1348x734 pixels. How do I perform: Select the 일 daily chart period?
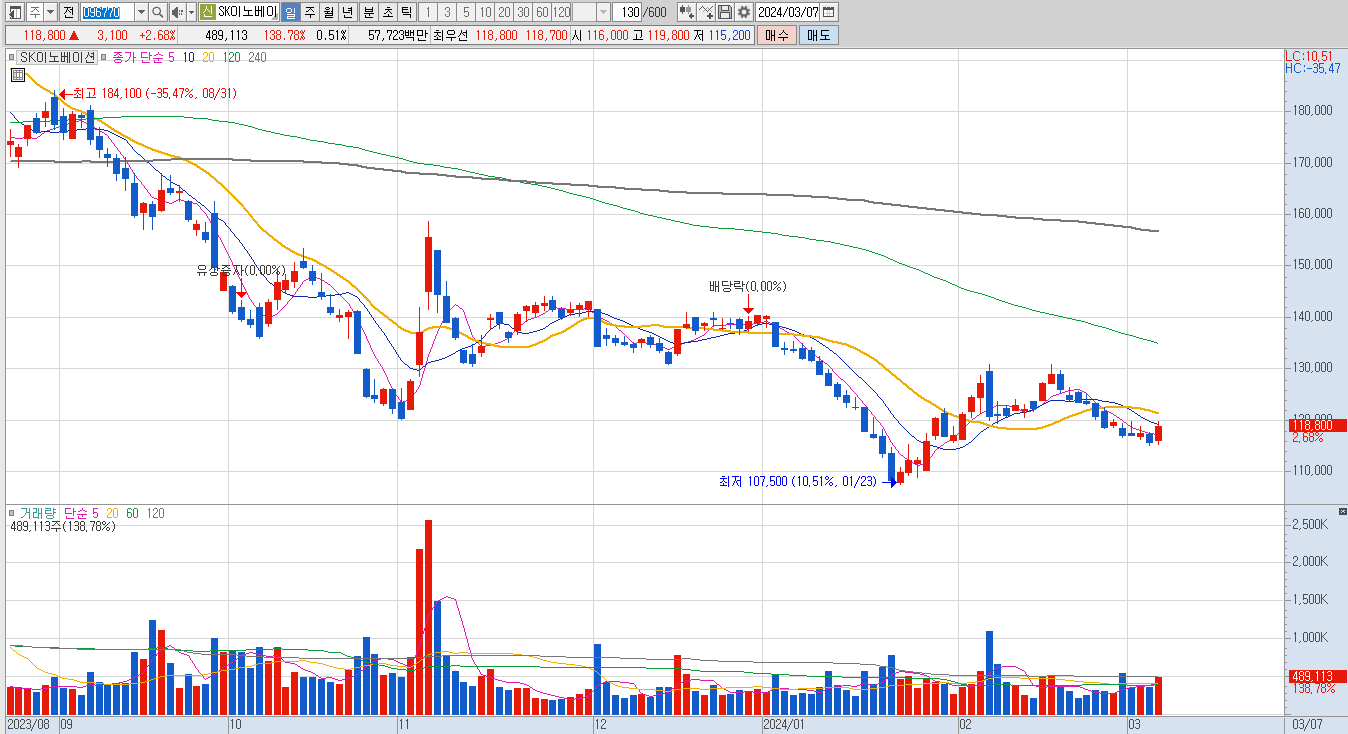point(290,12)
